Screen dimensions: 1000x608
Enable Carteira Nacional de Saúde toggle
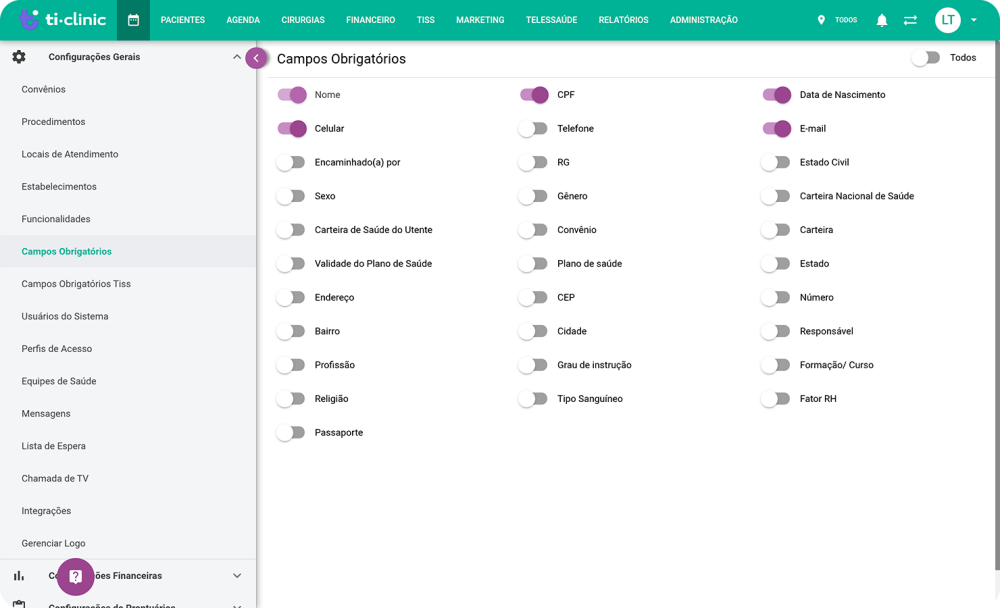pos(776,196)
